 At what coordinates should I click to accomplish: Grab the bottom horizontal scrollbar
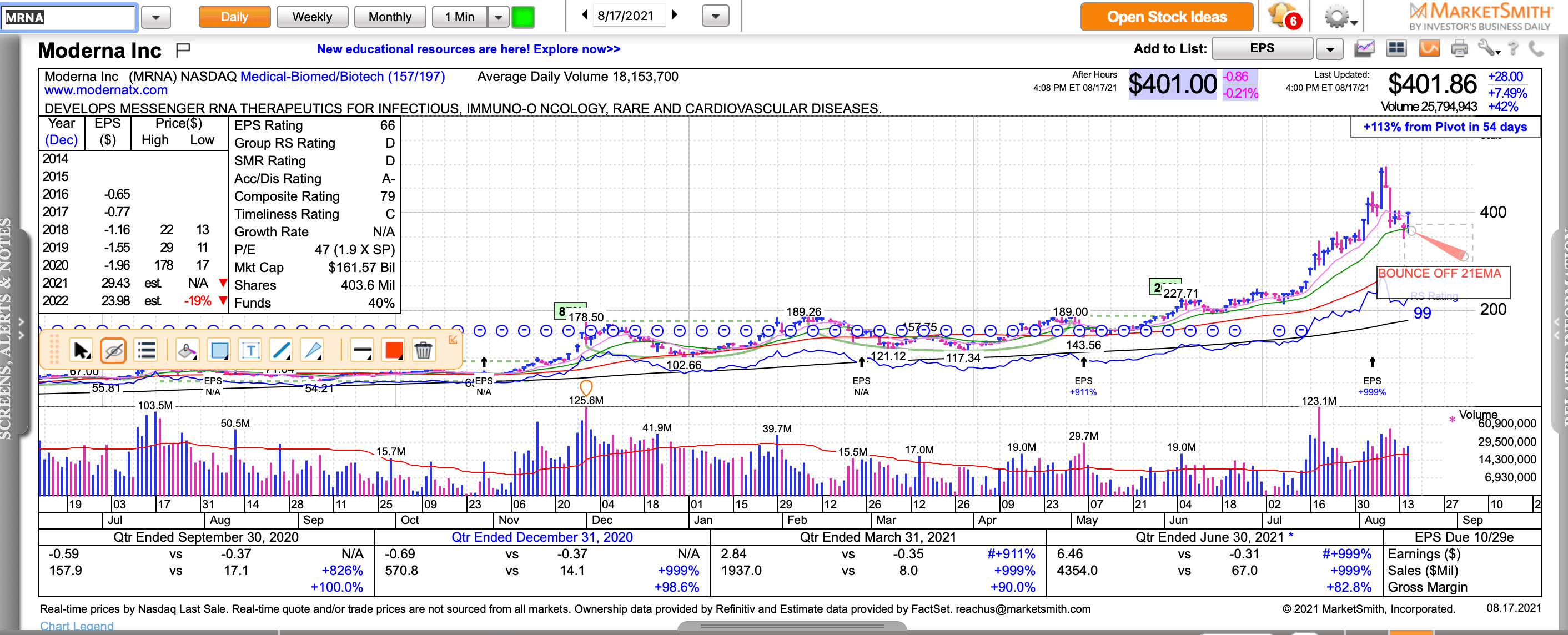[x=791, y=626]
